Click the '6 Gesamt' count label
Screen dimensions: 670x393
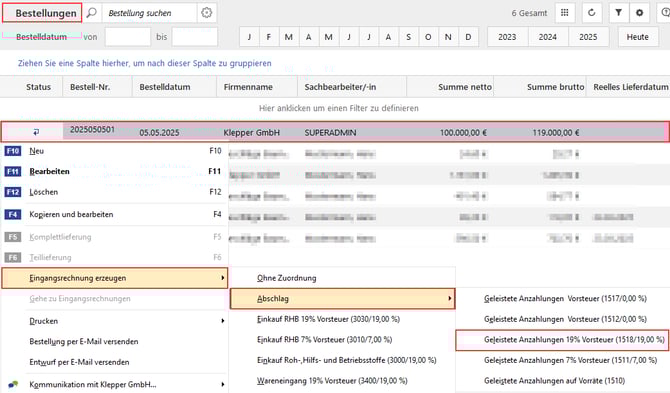tap(529, 13)
